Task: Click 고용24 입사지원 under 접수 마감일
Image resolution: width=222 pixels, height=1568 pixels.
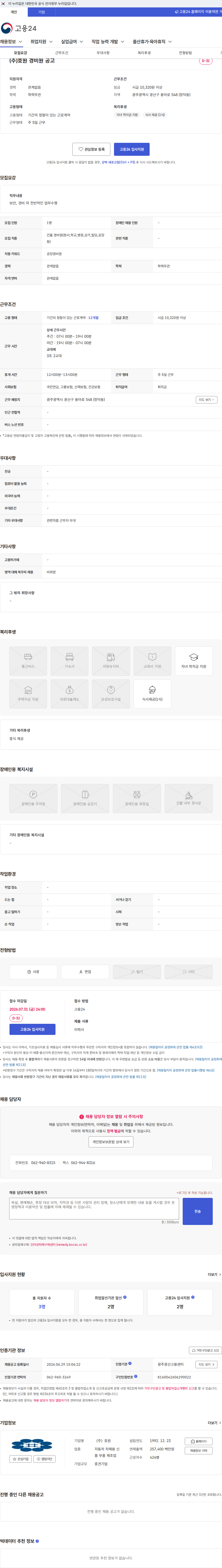Action: [32, 1029]
